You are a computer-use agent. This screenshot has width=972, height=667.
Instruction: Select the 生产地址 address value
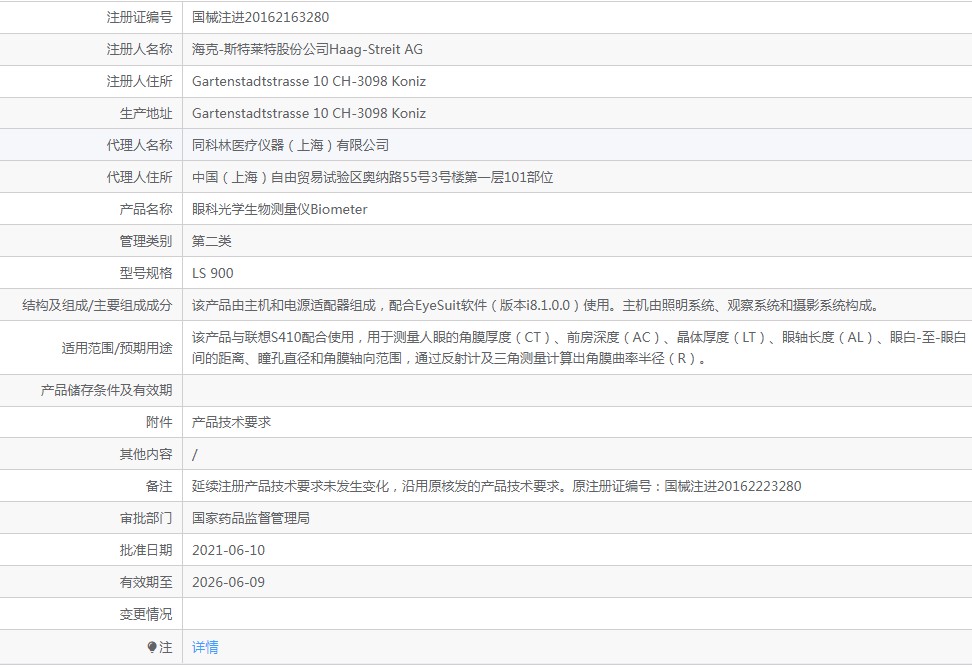309,113
